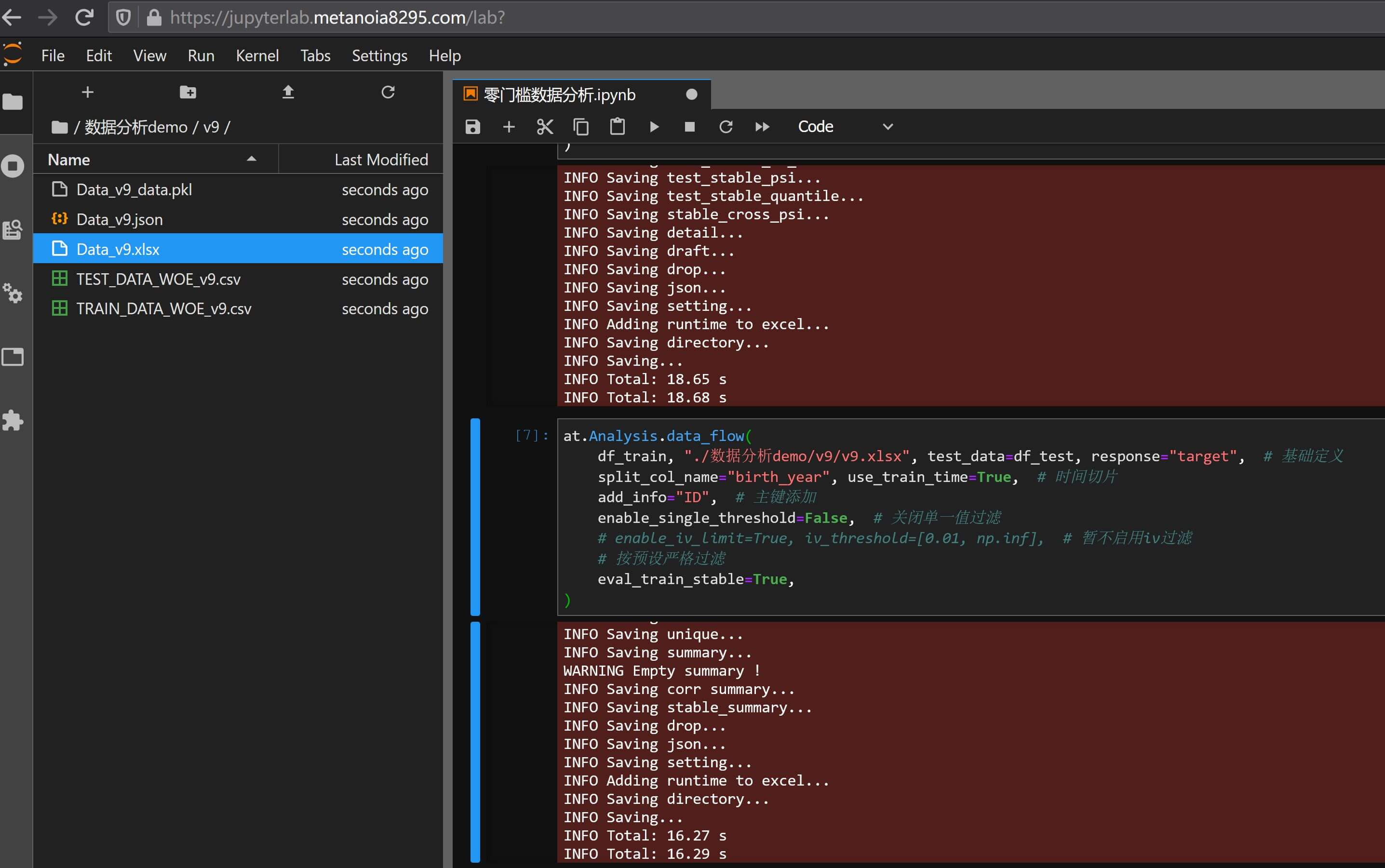Run the selected cell with the play button
The width and height of the screenshot is (1385, 868).
[654, 126]
